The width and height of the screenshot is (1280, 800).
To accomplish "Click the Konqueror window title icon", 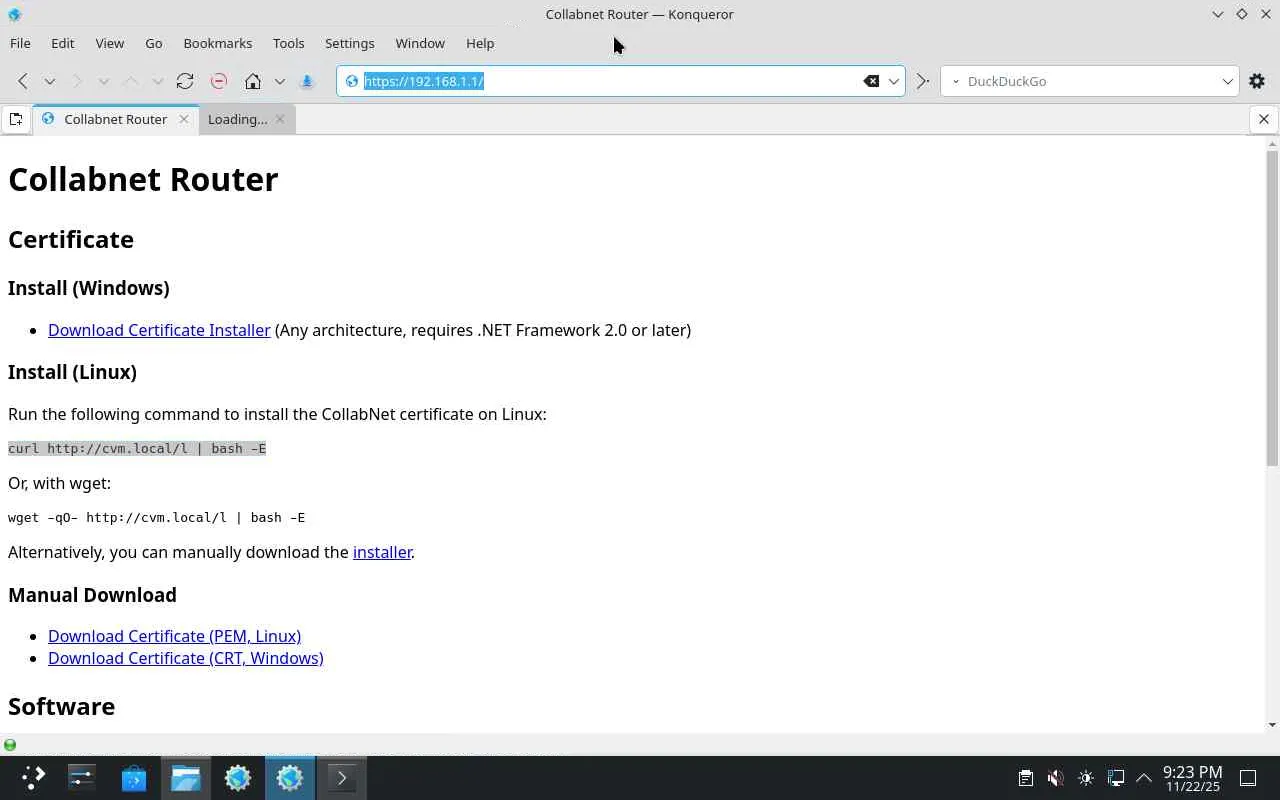I will click(x=14, y=14).
